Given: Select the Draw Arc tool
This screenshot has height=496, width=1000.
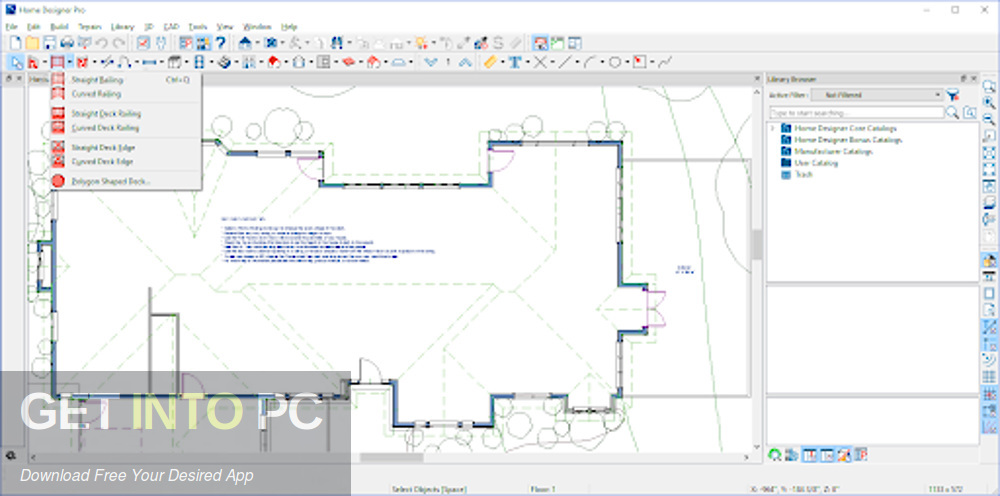Looking at the screenshot, I should (x=590, y=62).
